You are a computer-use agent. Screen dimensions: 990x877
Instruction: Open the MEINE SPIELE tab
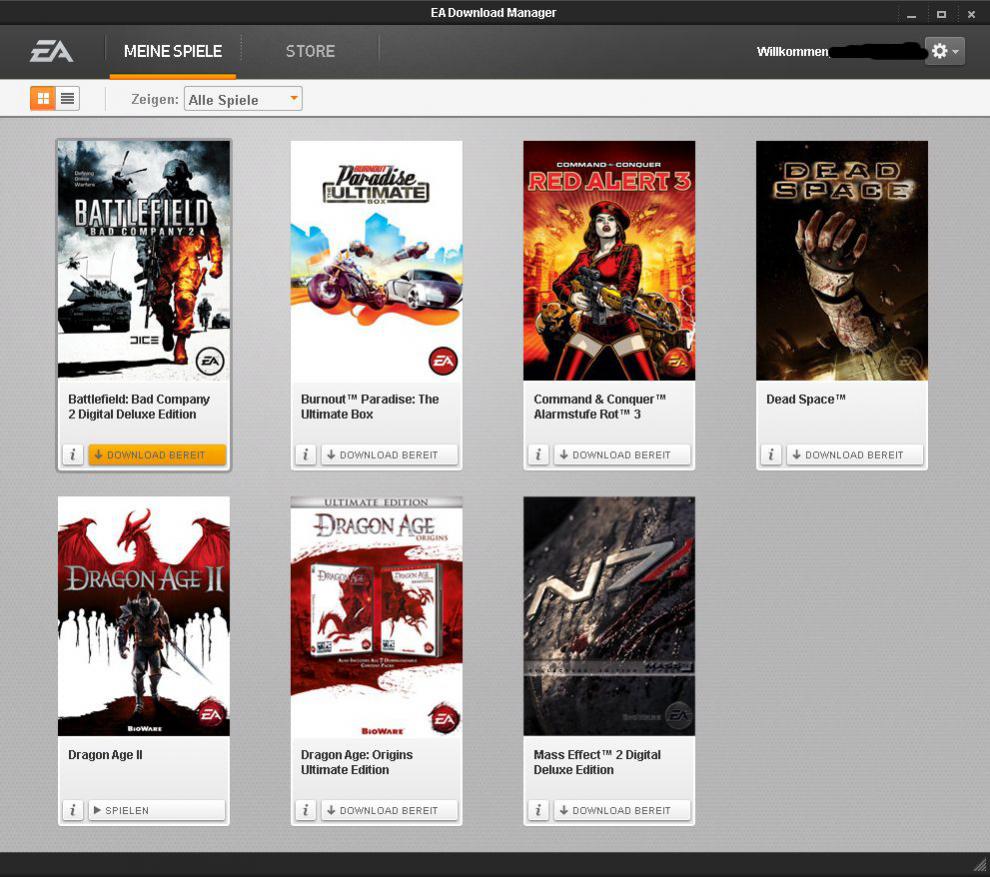(173, 52)
